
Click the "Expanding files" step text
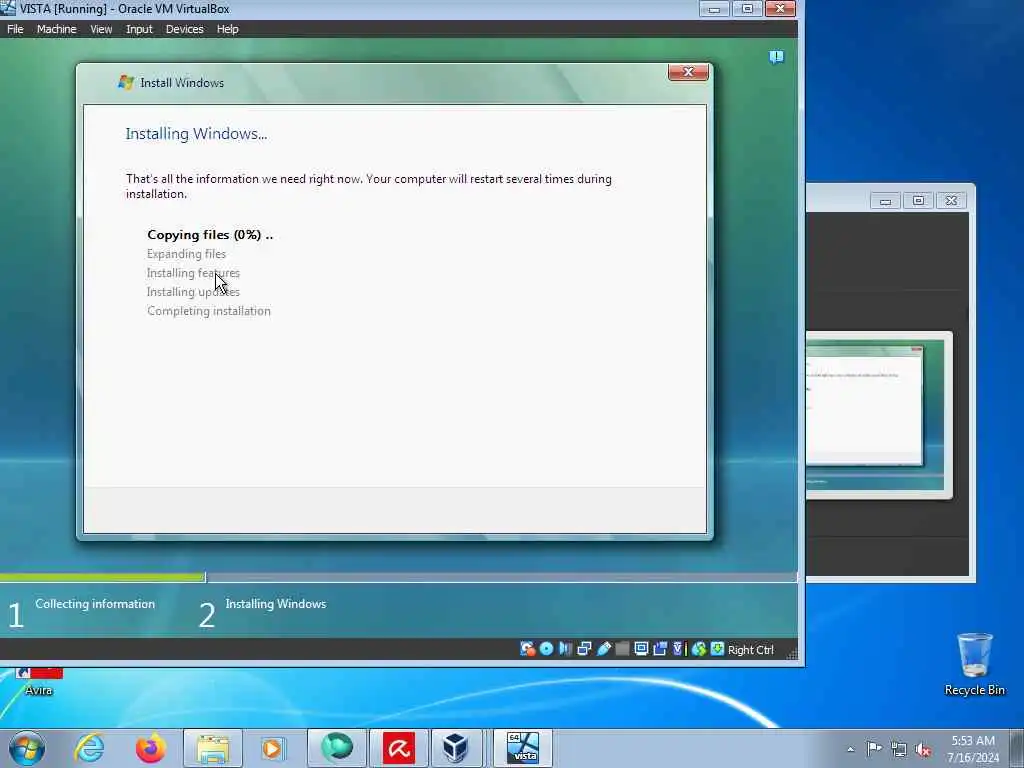(x=186, y=253)
